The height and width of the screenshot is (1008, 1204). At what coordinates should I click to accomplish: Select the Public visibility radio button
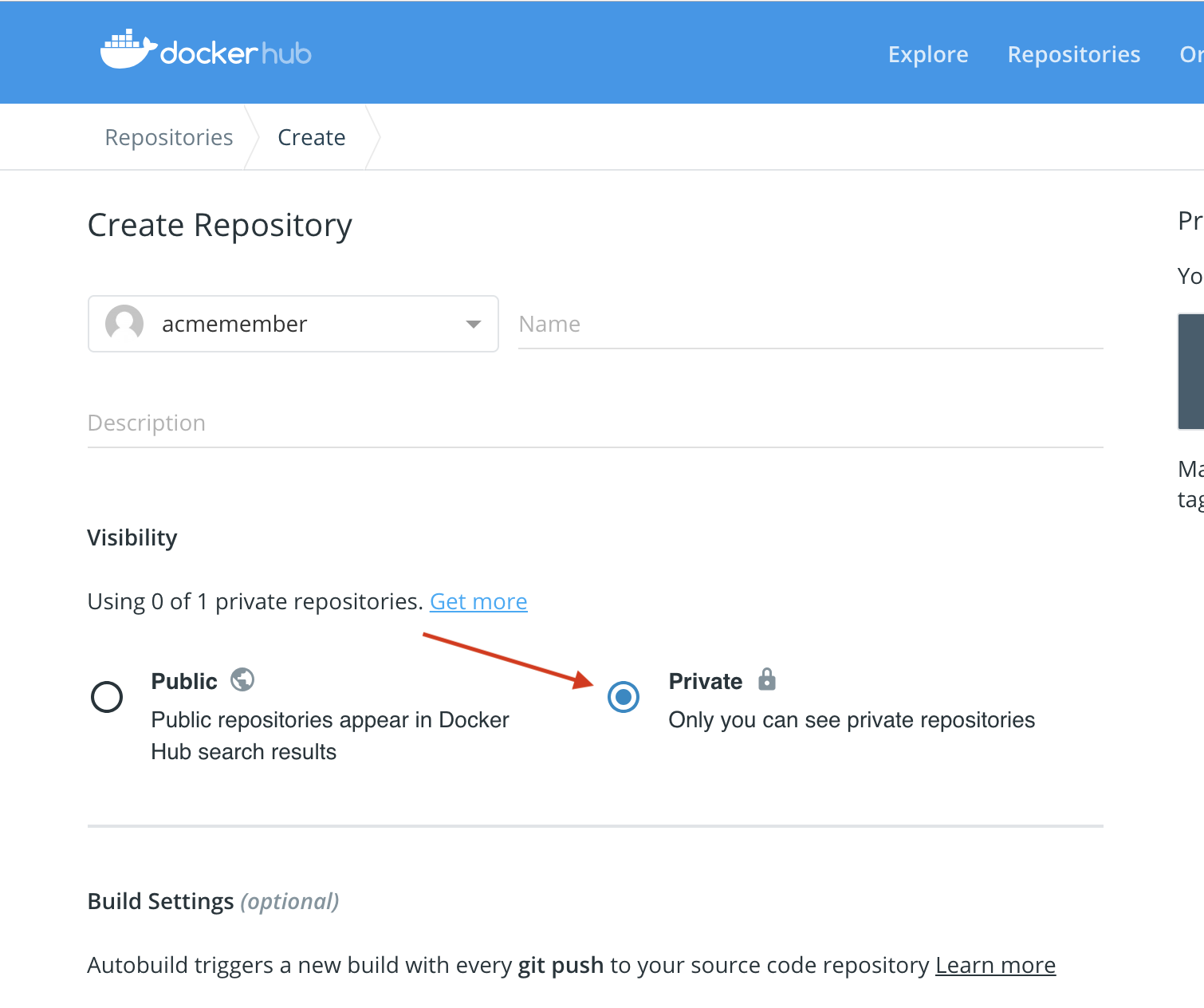pos(107,697)
